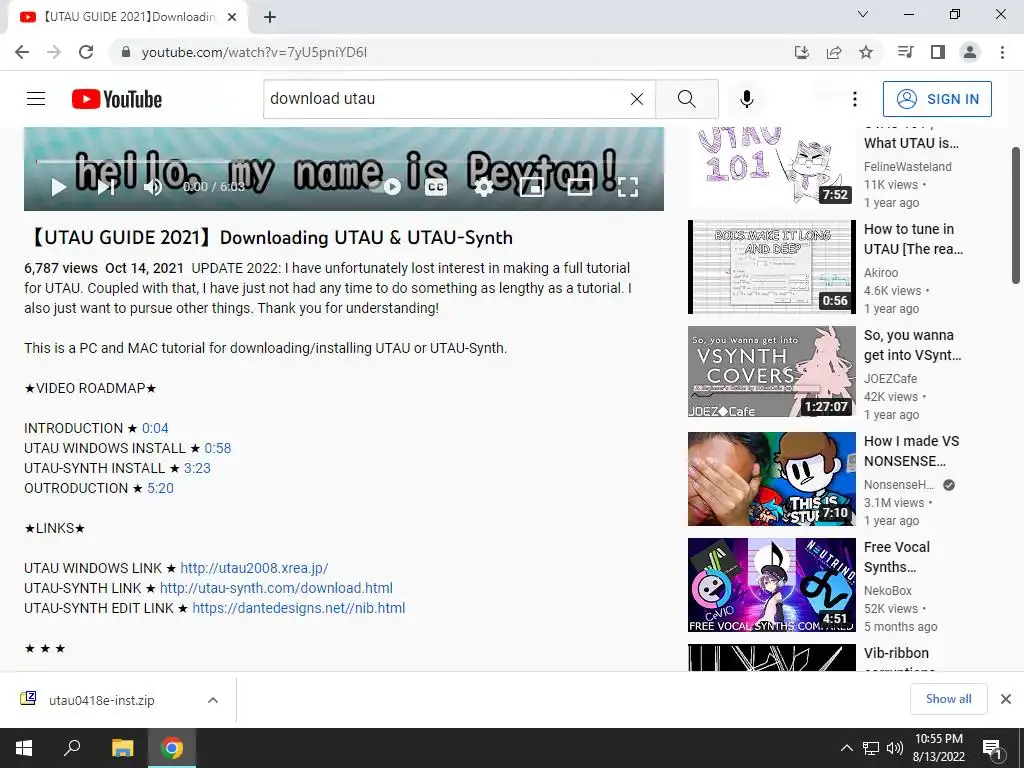Open media control icon in toolbar

pos(905,52)
